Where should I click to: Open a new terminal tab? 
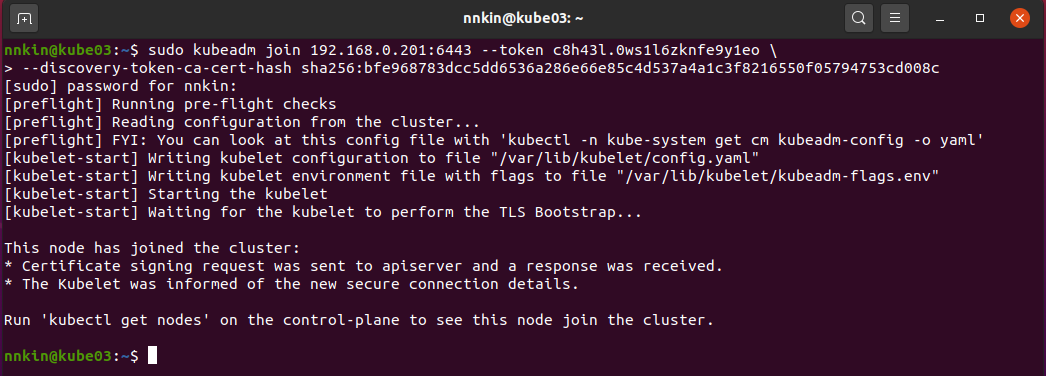24,18
